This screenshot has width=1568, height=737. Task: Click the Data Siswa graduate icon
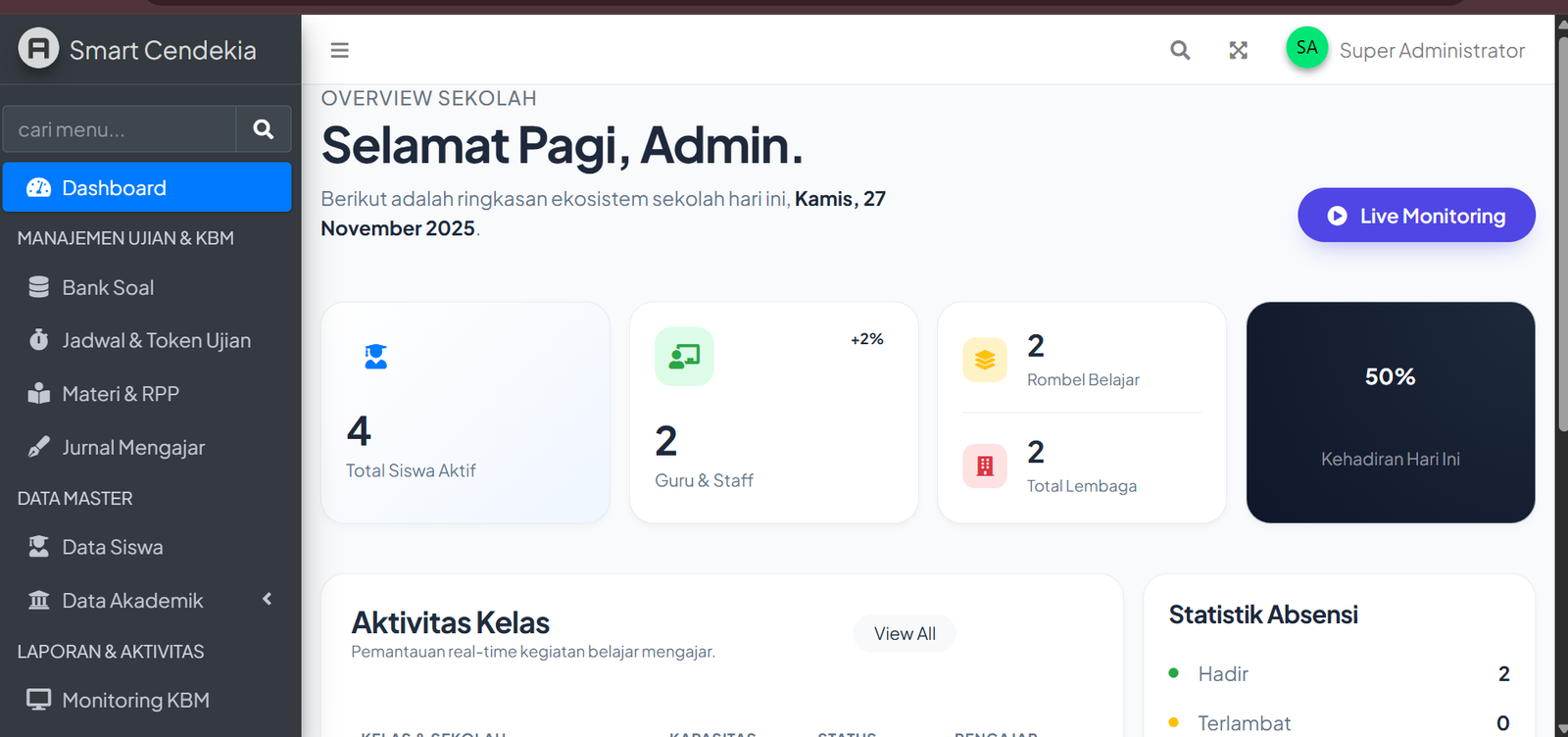(39, 547)
